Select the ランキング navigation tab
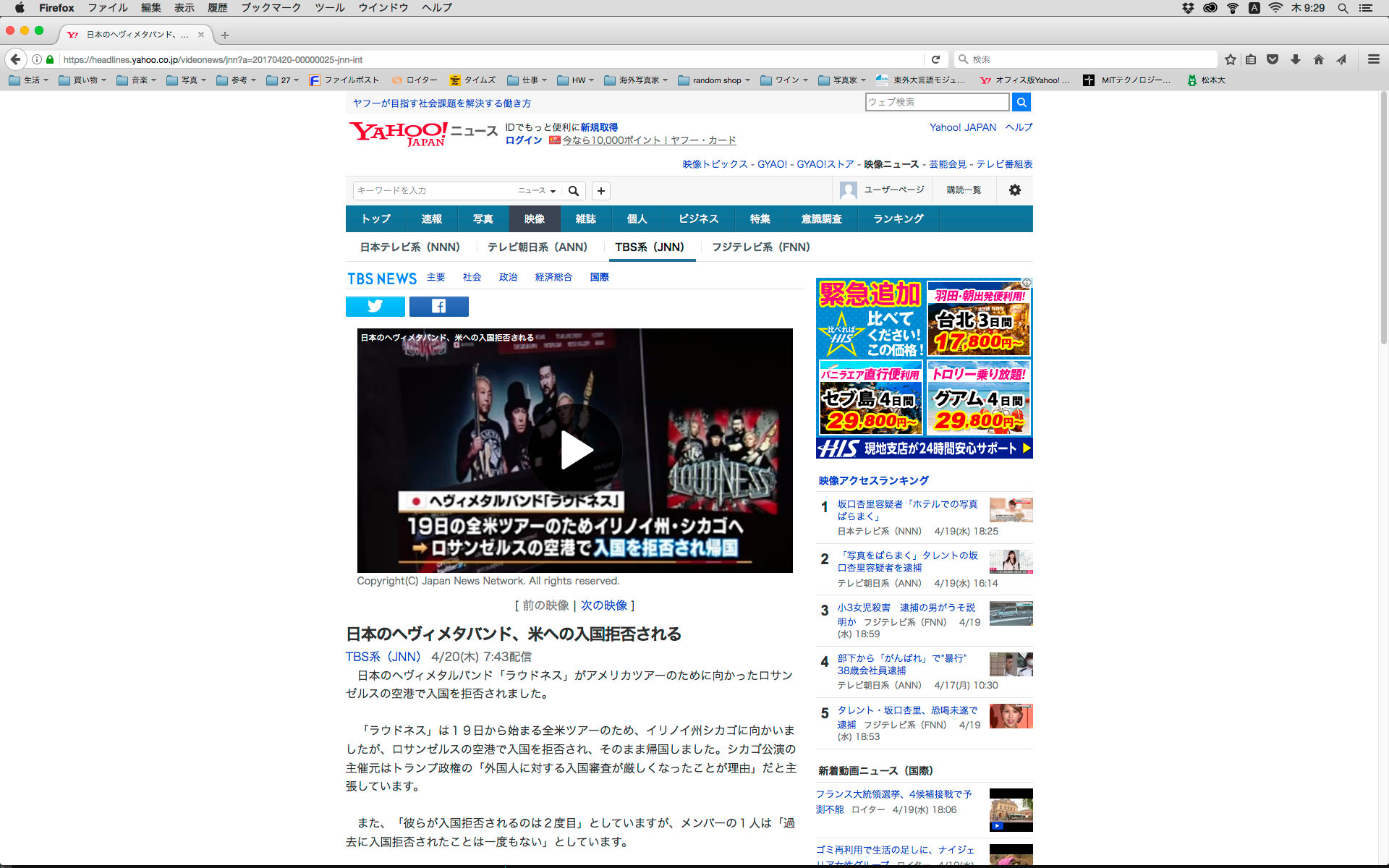 tap(898, 218)
